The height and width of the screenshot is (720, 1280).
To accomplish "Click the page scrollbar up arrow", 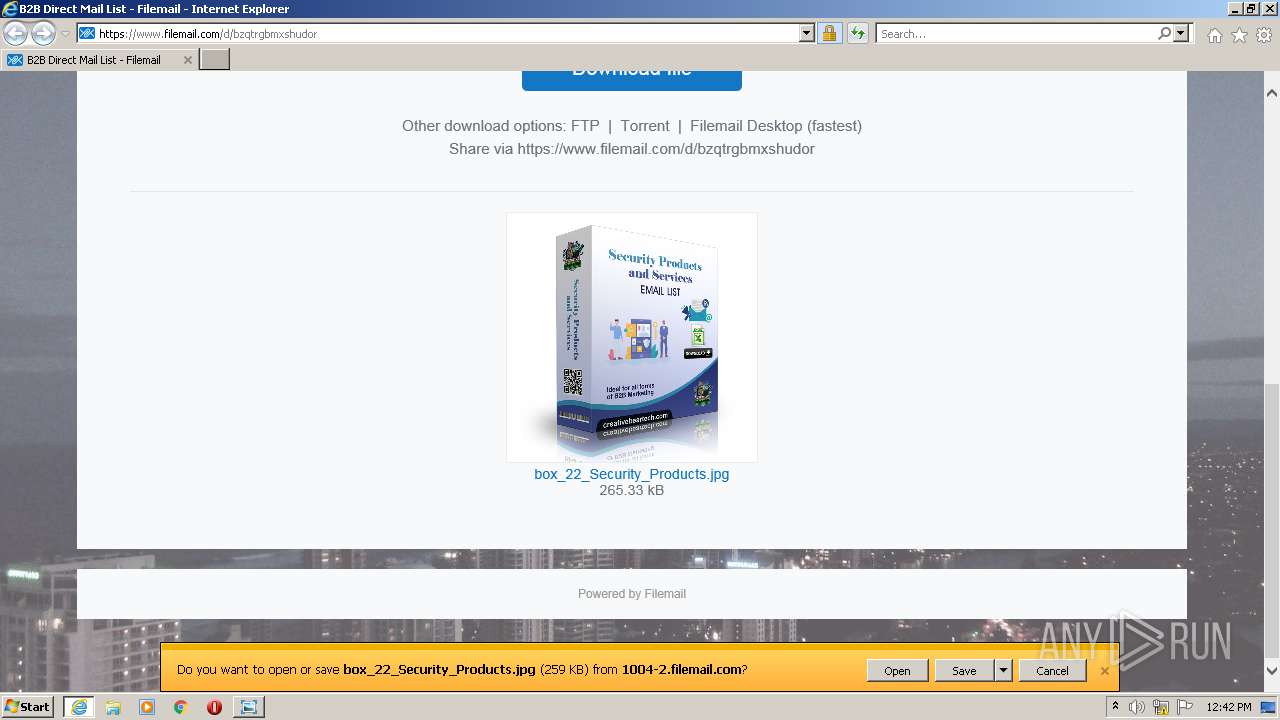I will click(1272, 93).
